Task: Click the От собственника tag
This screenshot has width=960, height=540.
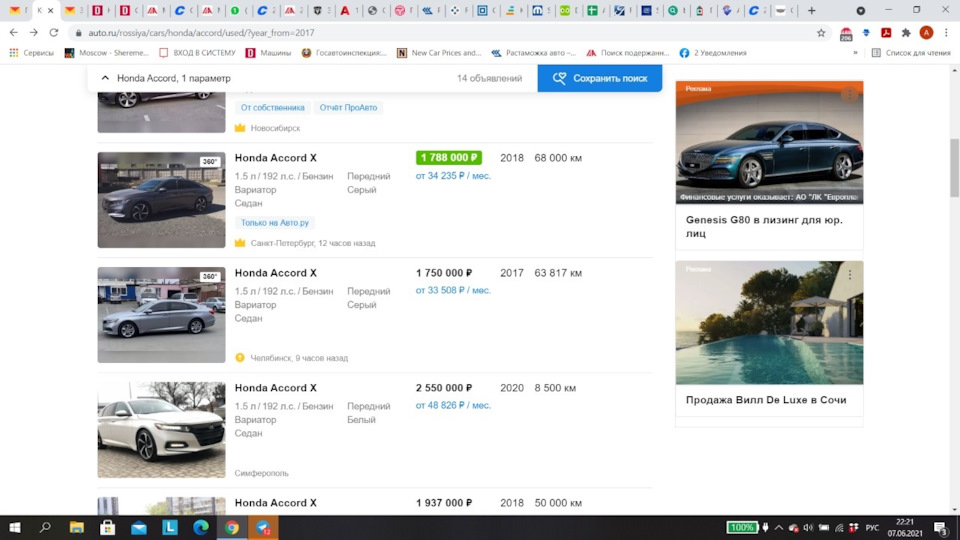Action: 272,108
